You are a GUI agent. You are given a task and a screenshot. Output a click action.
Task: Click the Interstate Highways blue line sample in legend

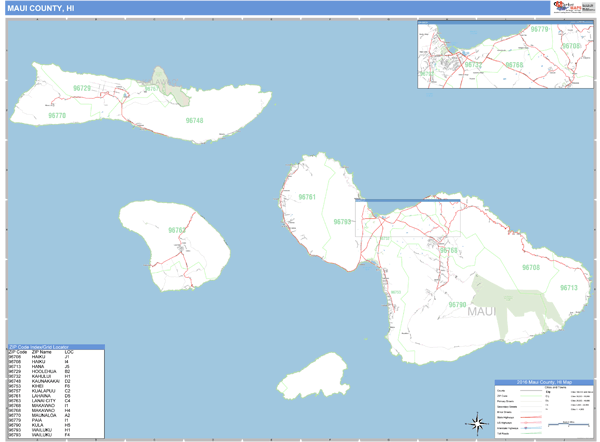[531, 428]
